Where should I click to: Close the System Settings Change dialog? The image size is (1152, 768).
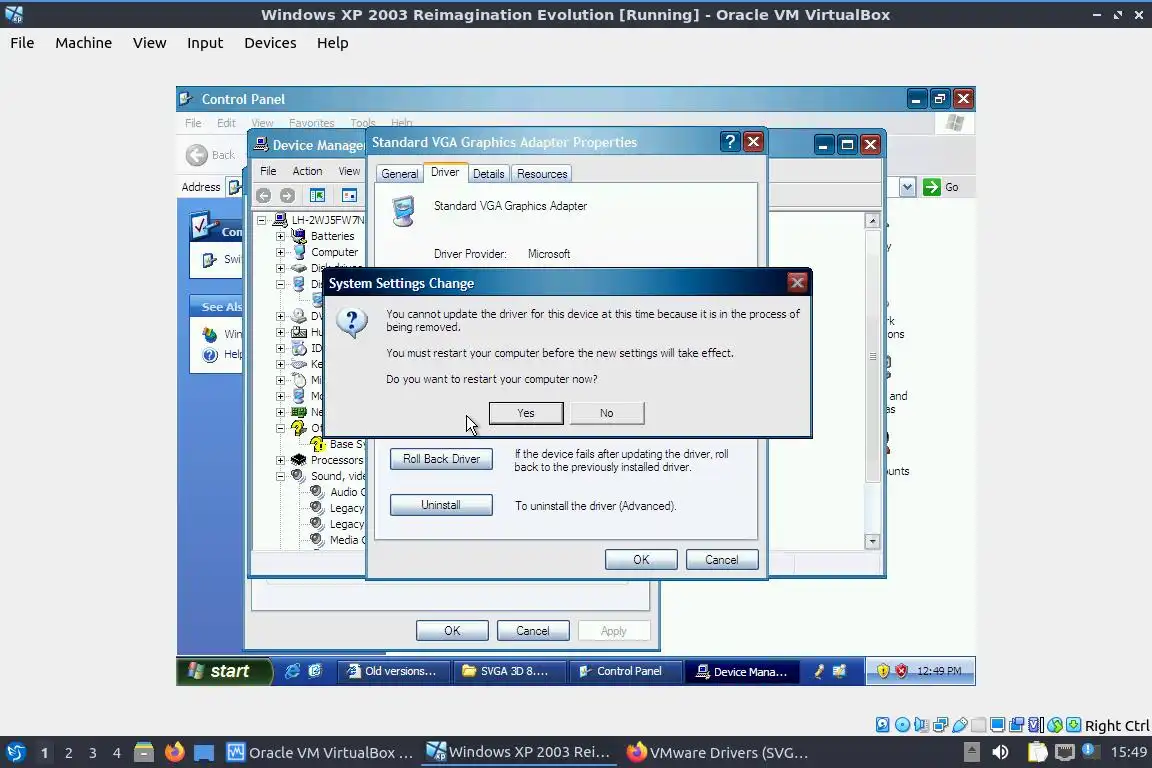pyautogui.click(x=797, y=283)
